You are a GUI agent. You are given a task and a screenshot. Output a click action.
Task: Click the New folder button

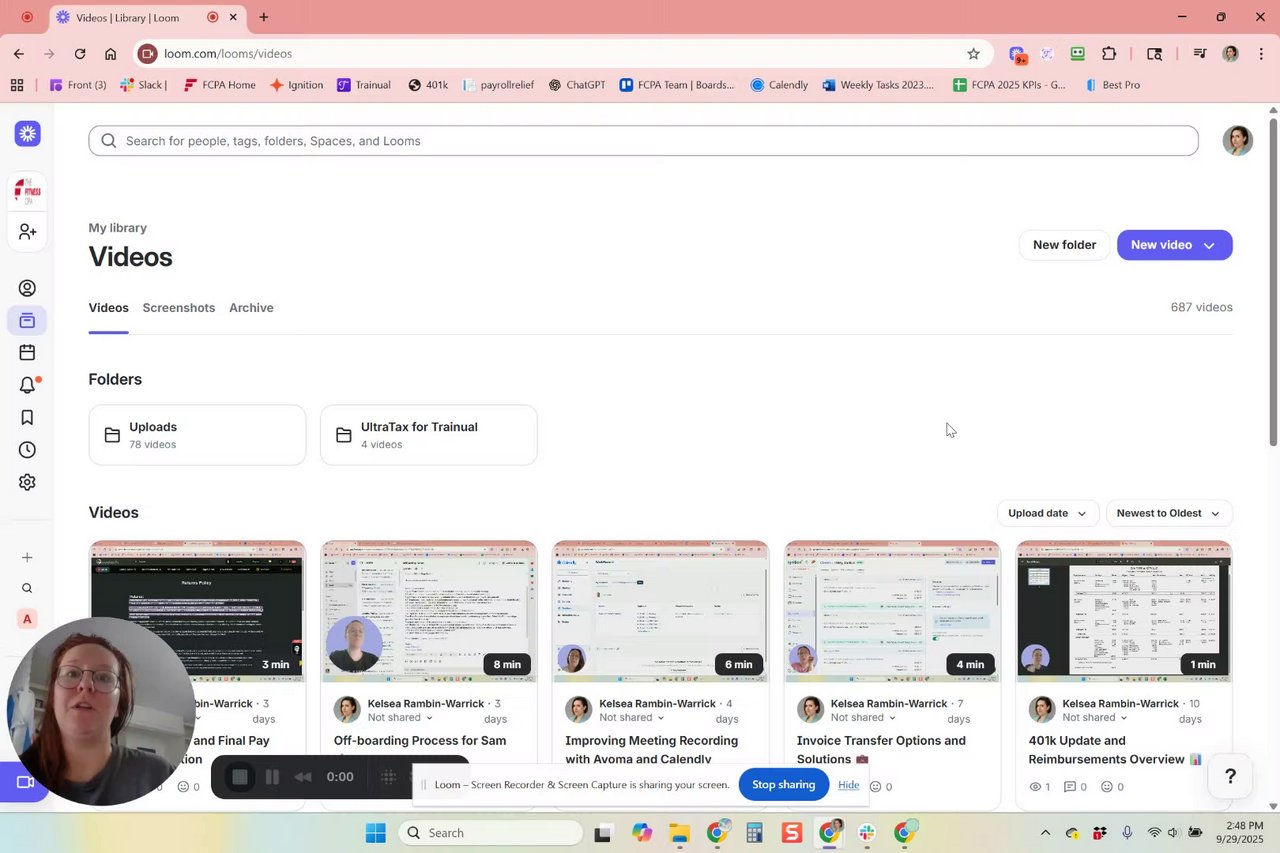click(x=1064, y=245)
